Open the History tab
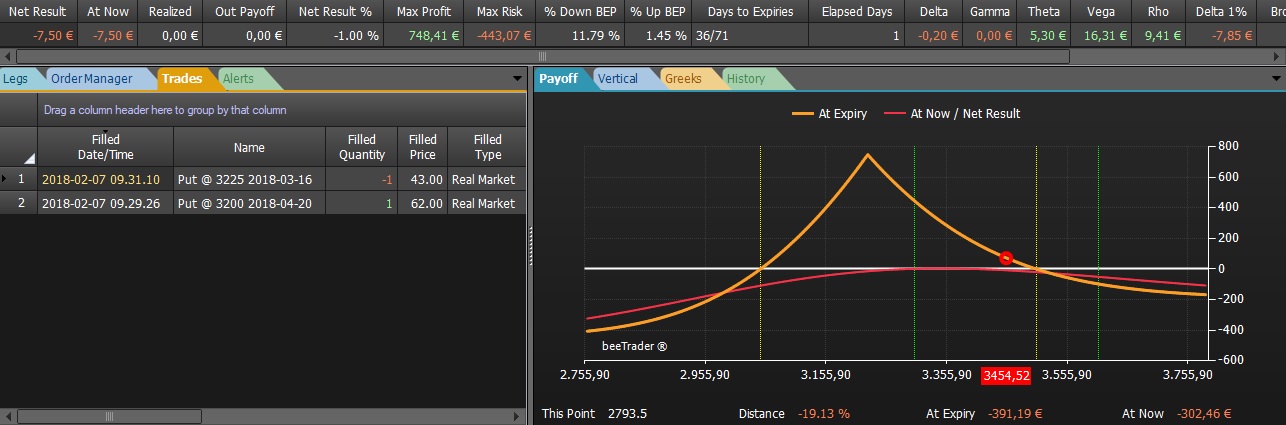 tap(745, 78)
